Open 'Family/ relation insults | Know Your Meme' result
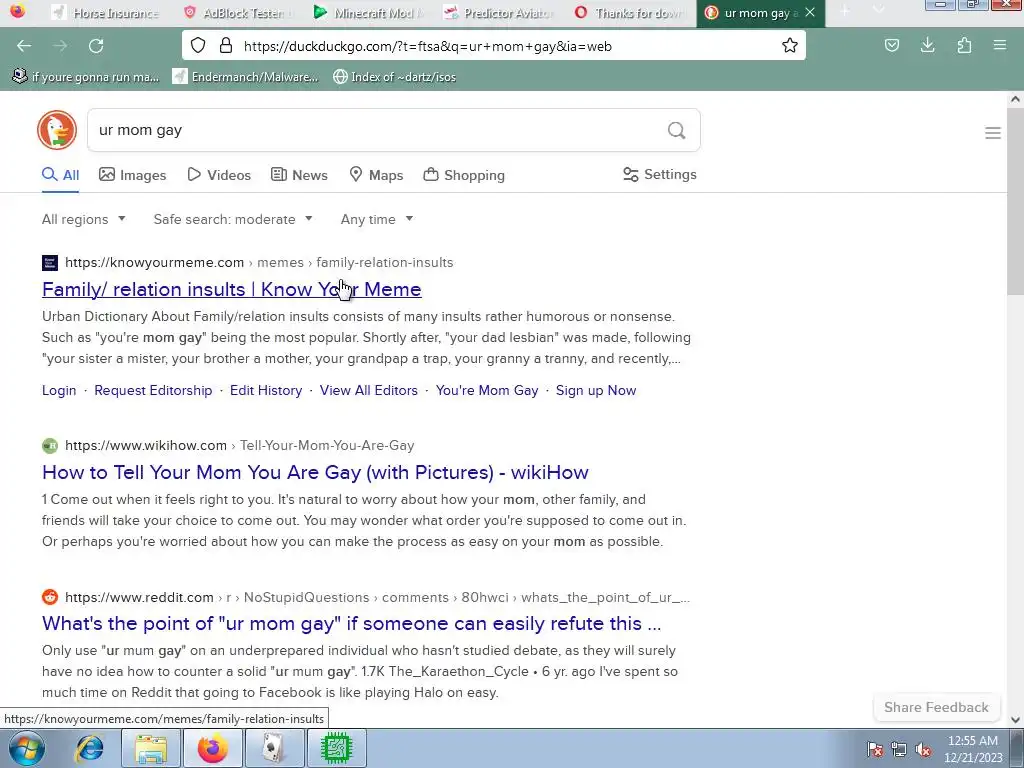1024x768 pixels. (232, 289)
